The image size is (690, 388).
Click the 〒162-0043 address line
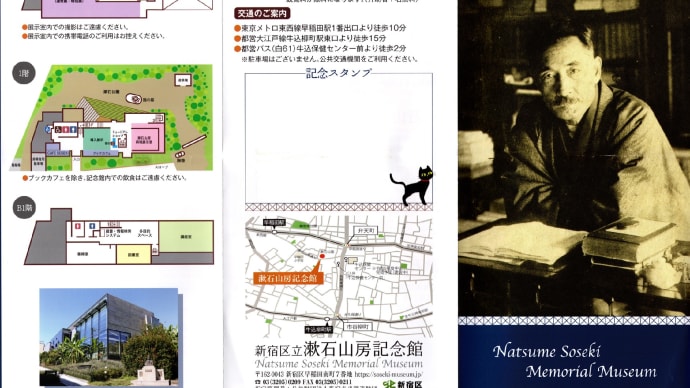[x=303, y=374]
